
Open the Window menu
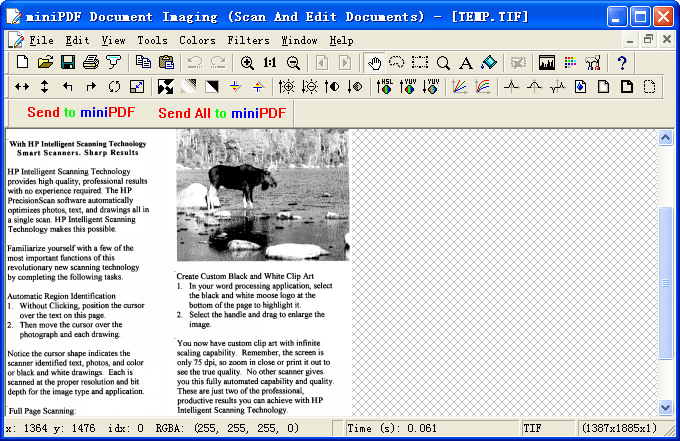299,40
